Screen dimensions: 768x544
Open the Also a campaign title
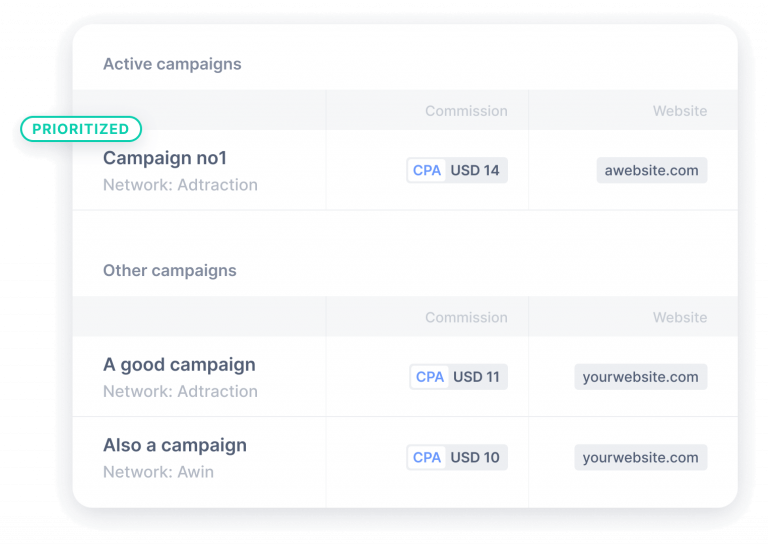tap(175, 445)
